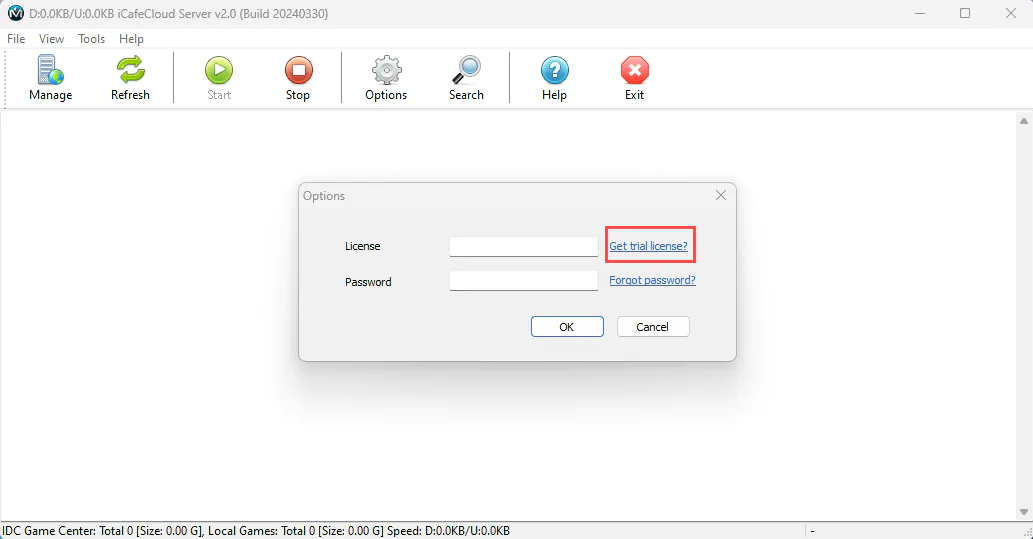The width and height of the screenshot is (1033, 539).
Task: Close the iCafeCloud Server window
Action: pyautogui.click(x=1011, y=13)
